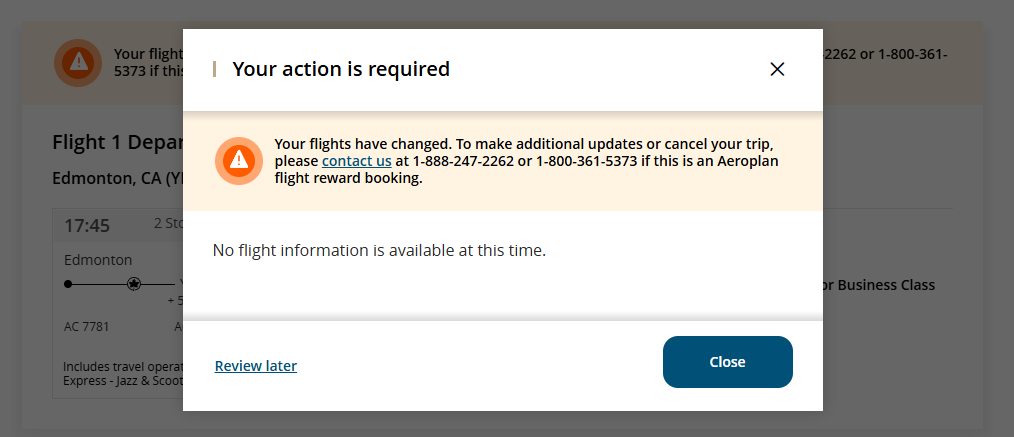Click the background banner warning triangle icon

click(x=78, y=63)
